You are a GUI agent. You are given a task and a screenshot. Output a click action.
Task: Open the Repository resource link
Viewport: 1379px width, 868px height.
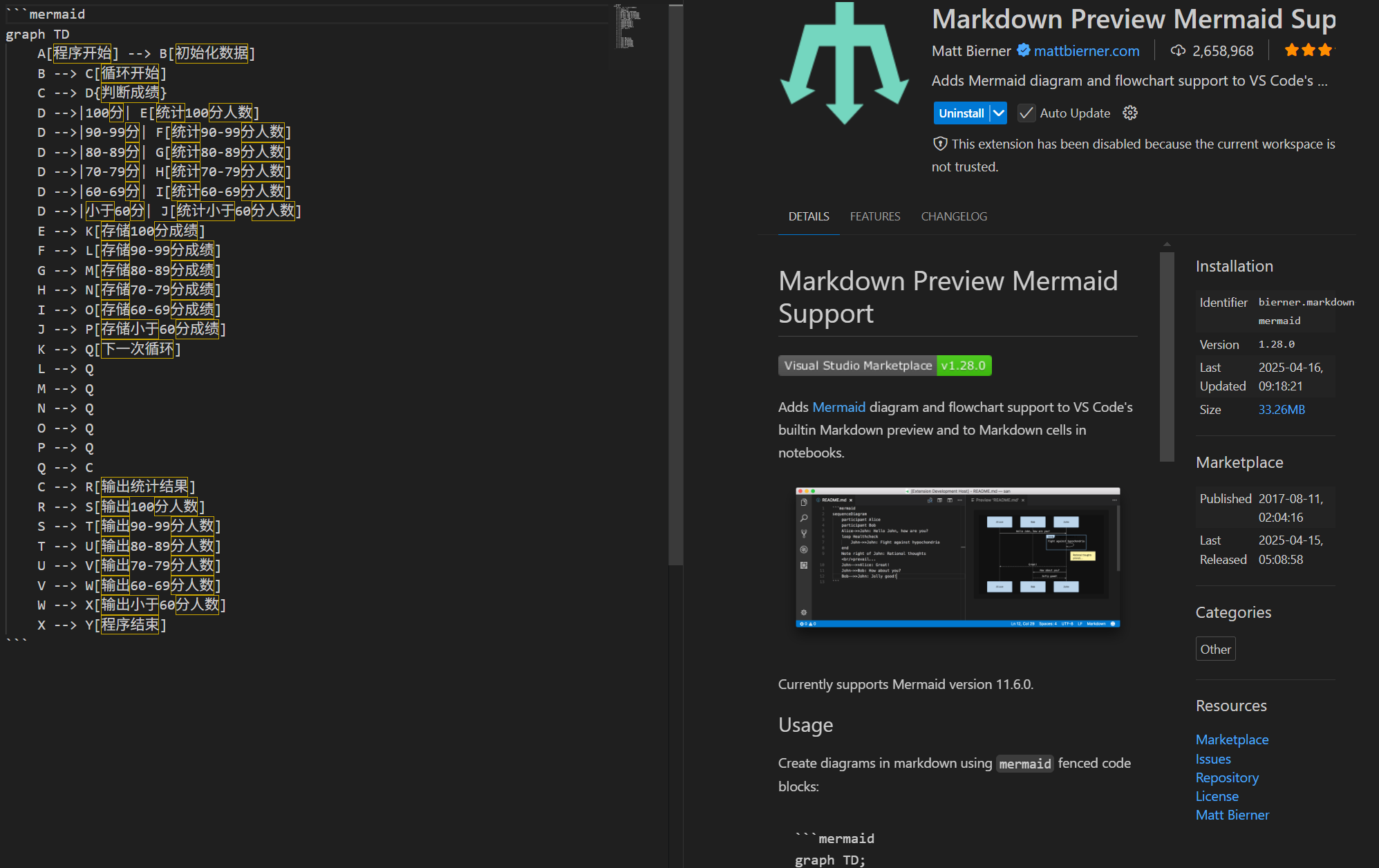(1227, 777)
